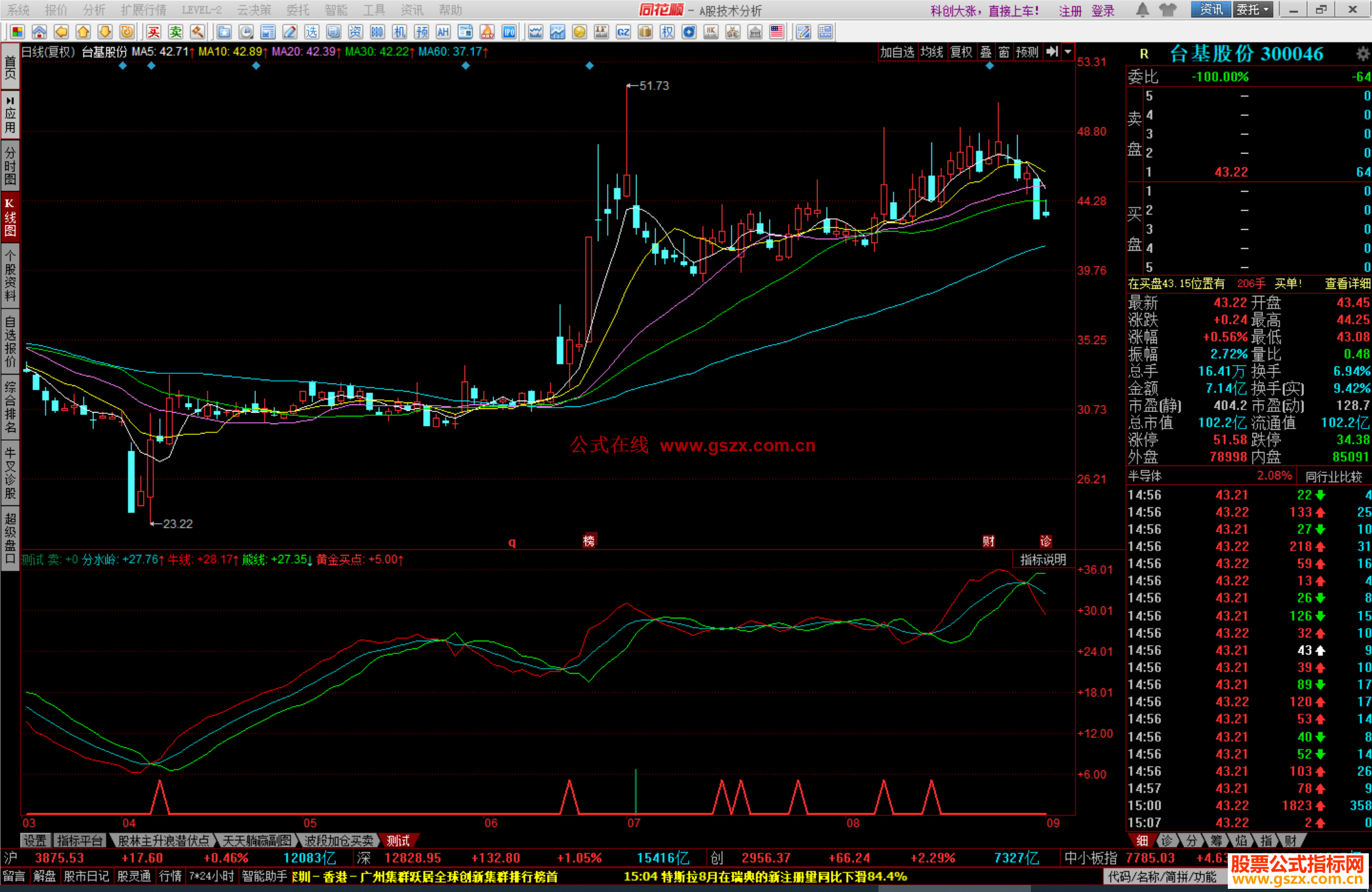The height and width of the screenshot is (892, 1372).
Task: Click the blue home page toolbar icon
Action: pyautogui.click(x=39, y=32)
